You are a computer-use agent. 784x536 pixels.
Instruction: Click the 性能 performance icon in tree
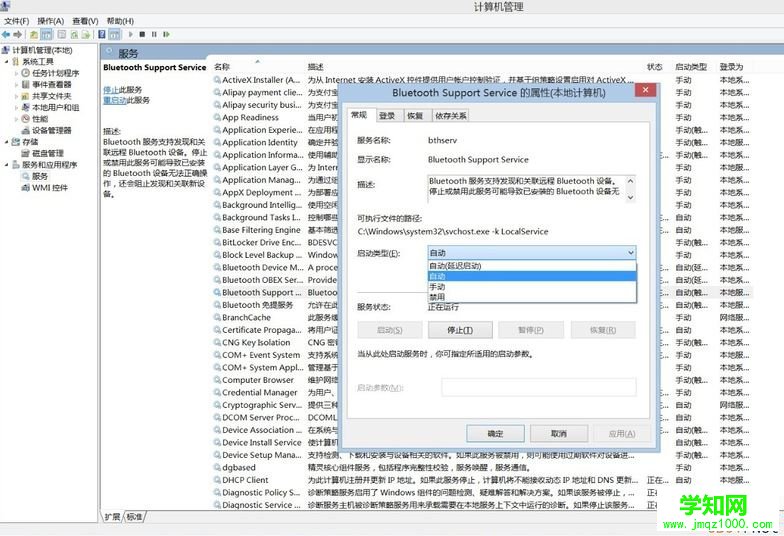pos(26,119)
